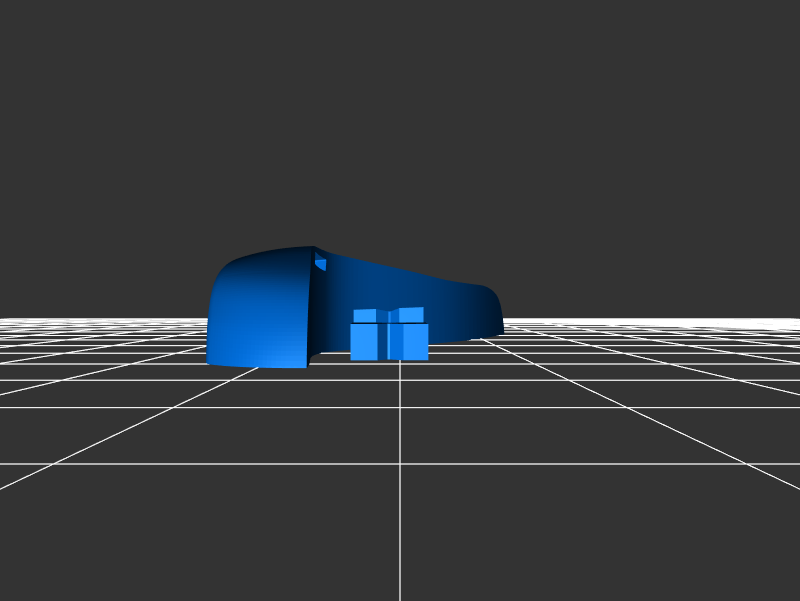Screen dimensions: 800x601
Task: Select the small triangular notch atop the shell
Action: 320,264
